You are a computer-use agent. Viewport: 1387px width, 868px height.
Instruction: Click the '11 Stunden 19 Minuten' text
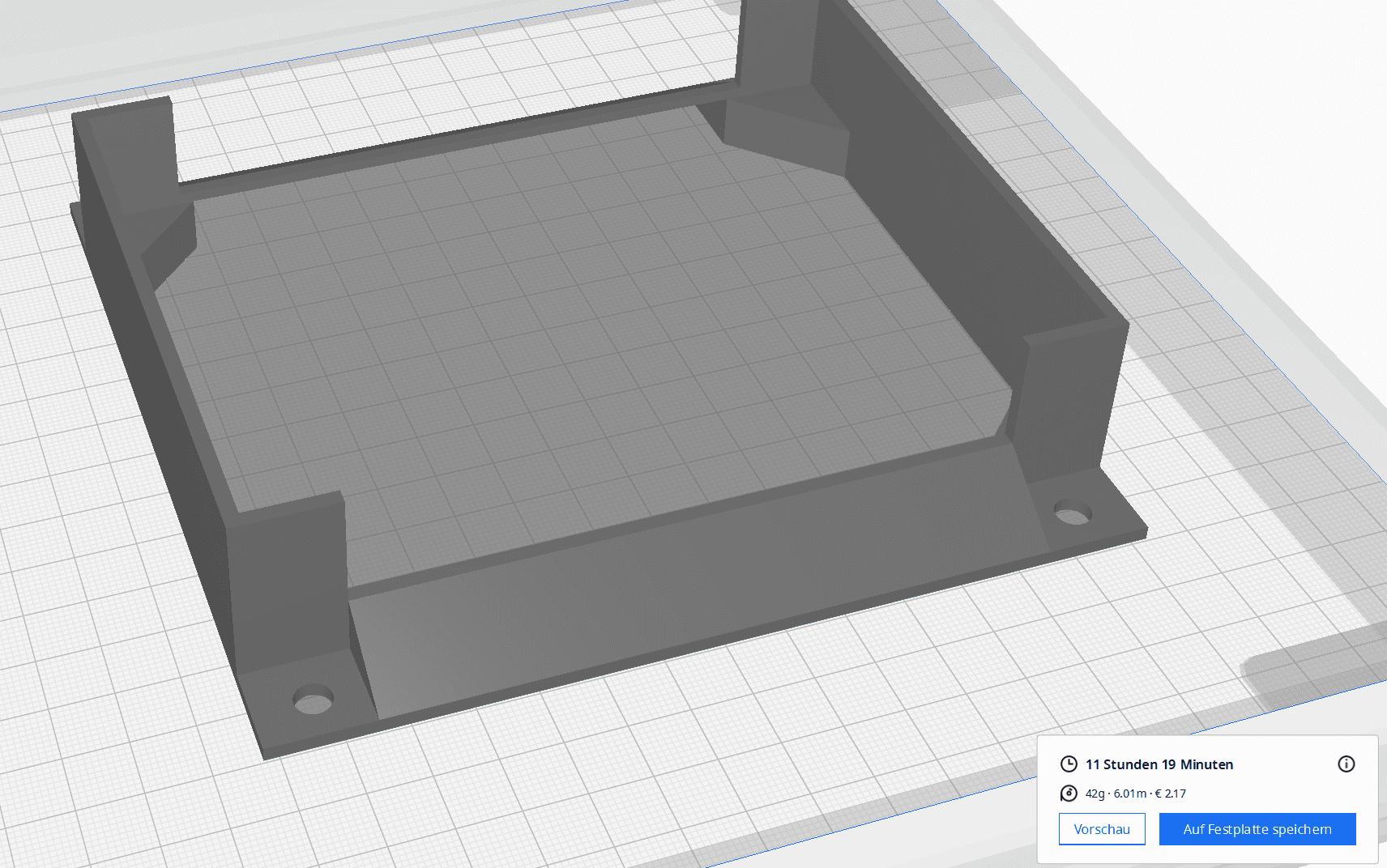(x=1159, y=764)
